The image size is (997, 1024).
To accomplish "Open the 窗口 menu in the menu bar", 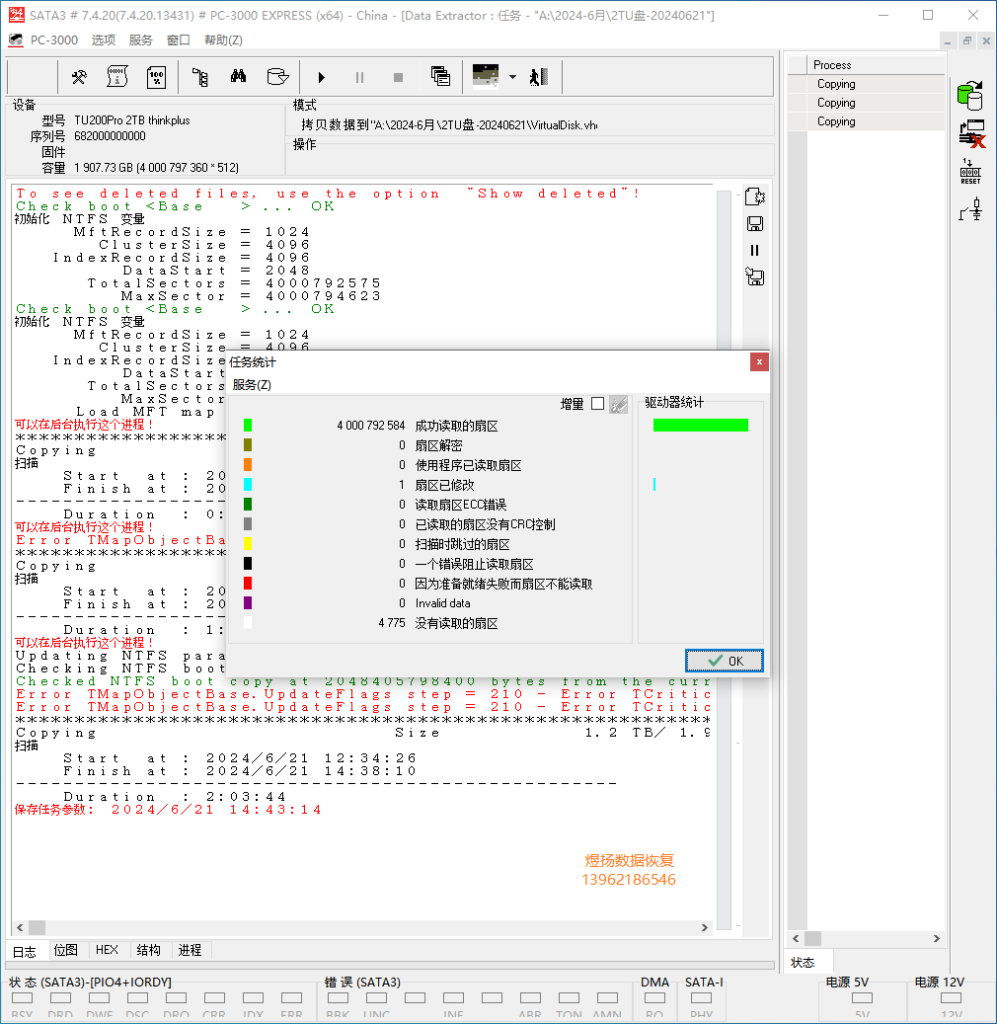I will (x=178, y=40).
